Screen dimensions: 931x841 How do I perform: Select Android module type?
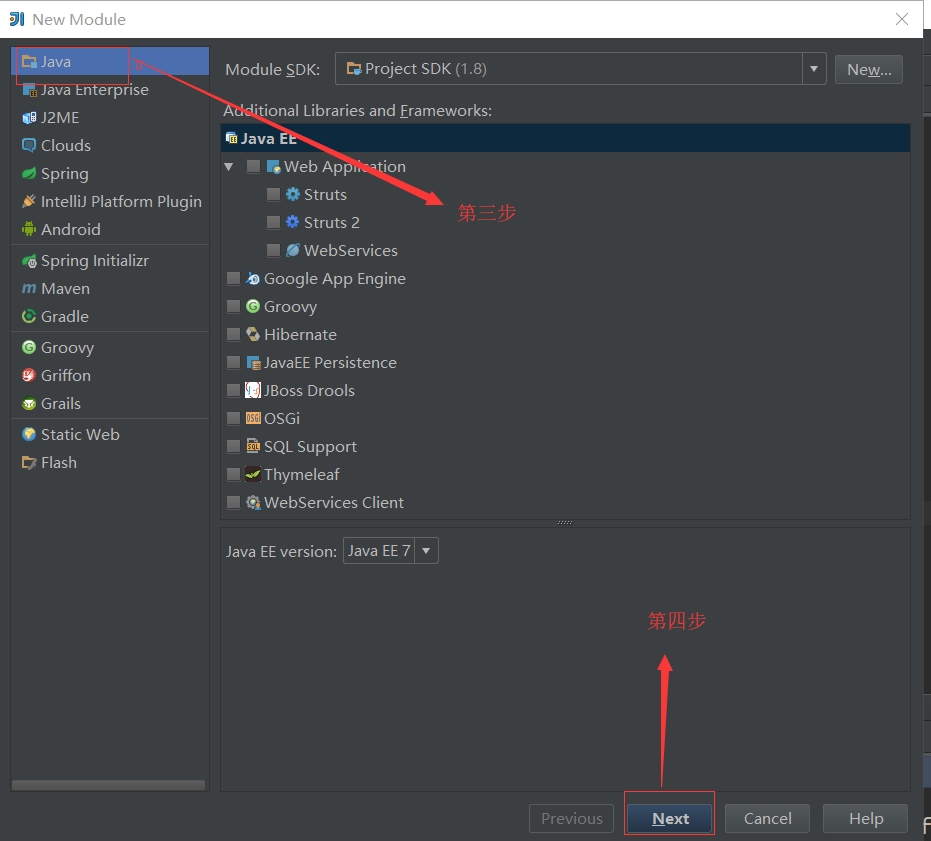coord(110,229)
